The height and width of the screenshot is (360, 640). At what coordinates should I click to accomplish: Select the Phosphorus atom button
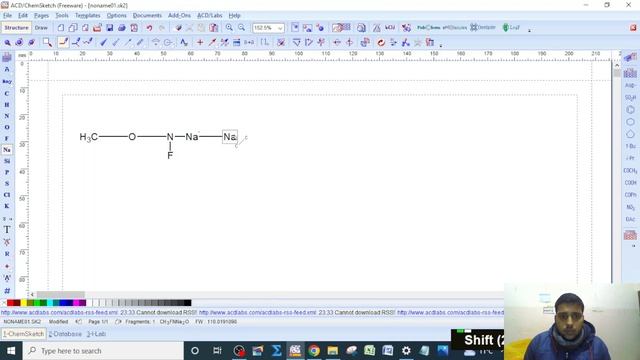pyautogui.click(x=7, y=172)
